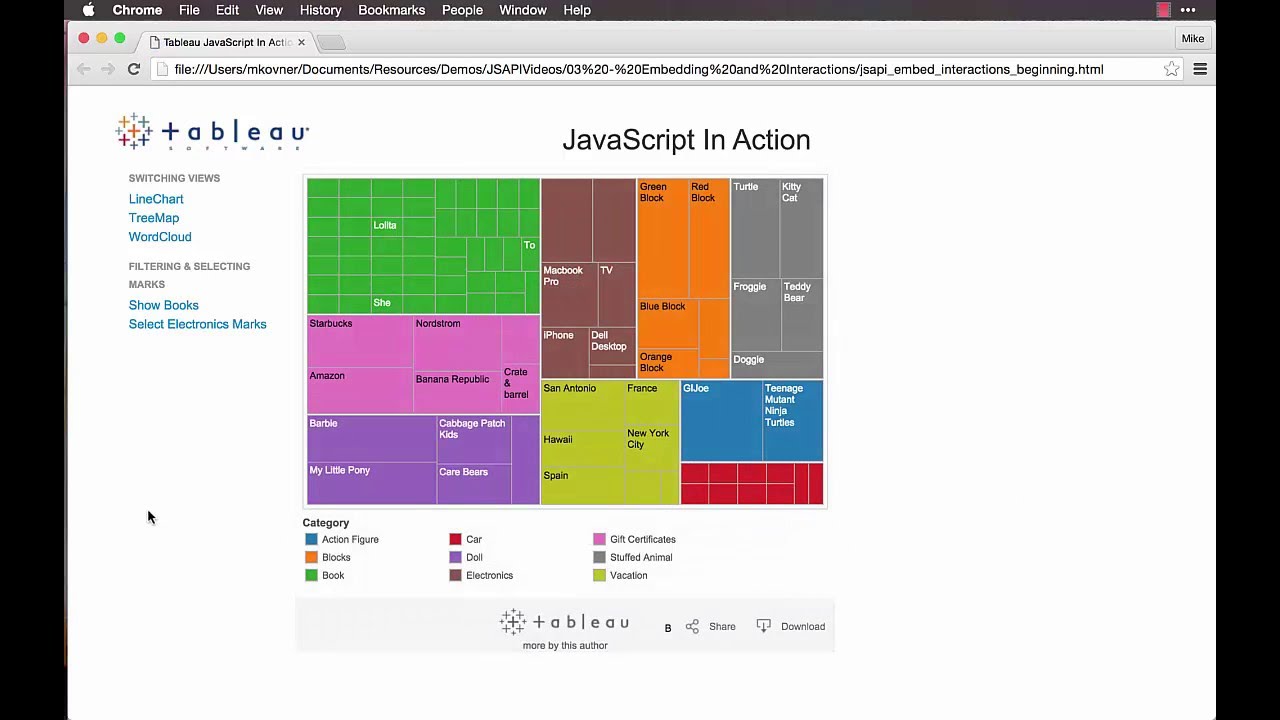
Task: Click Download text in viz footer
Action: tap(803, 627)
